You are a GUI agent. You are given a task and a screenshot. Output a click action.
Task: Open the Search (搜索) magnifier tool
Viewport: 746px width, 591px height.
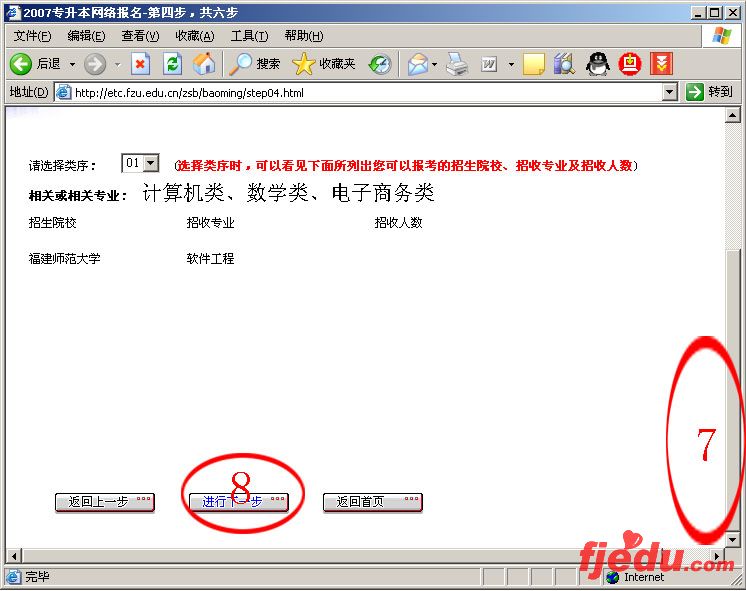point(241,64)
